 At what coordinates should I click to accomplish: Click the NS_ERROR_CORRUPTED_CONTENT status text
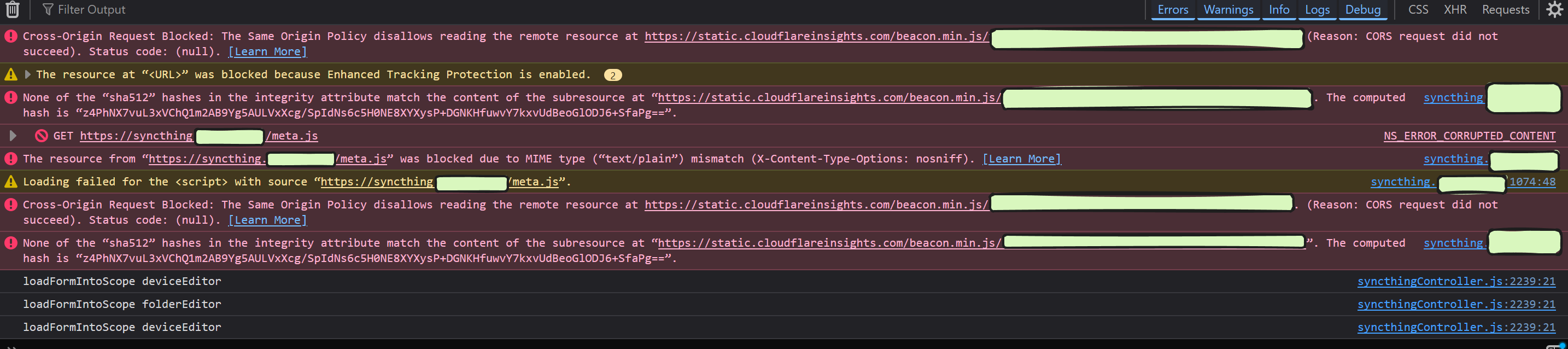click(x=1469, y=136)
